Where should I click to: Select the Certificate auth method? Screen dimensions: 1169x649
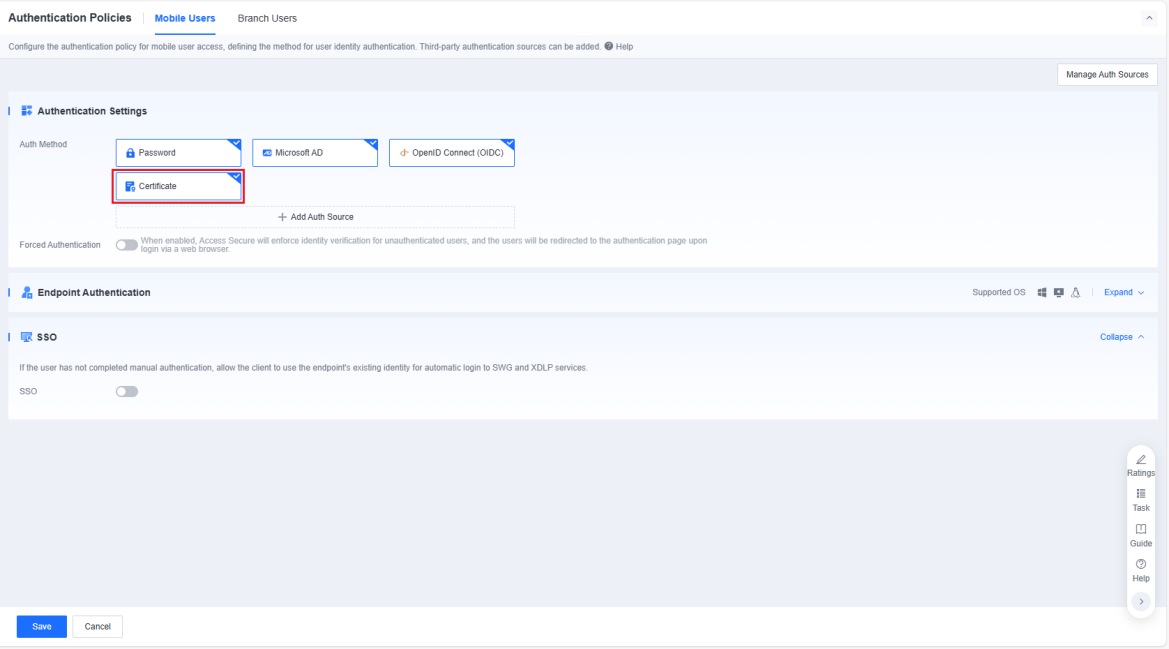point(178,186)
